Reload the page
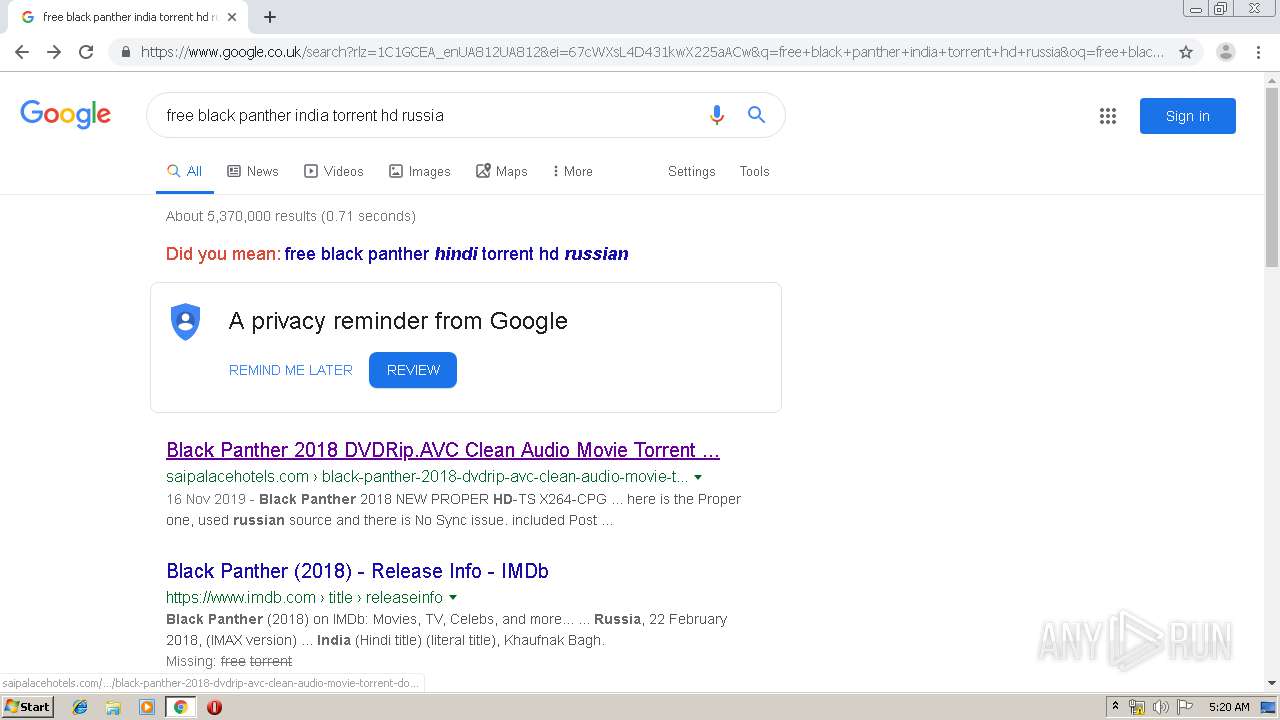Screen dimensions: 1280x720 pyautogui.click(x=86, y=52)
